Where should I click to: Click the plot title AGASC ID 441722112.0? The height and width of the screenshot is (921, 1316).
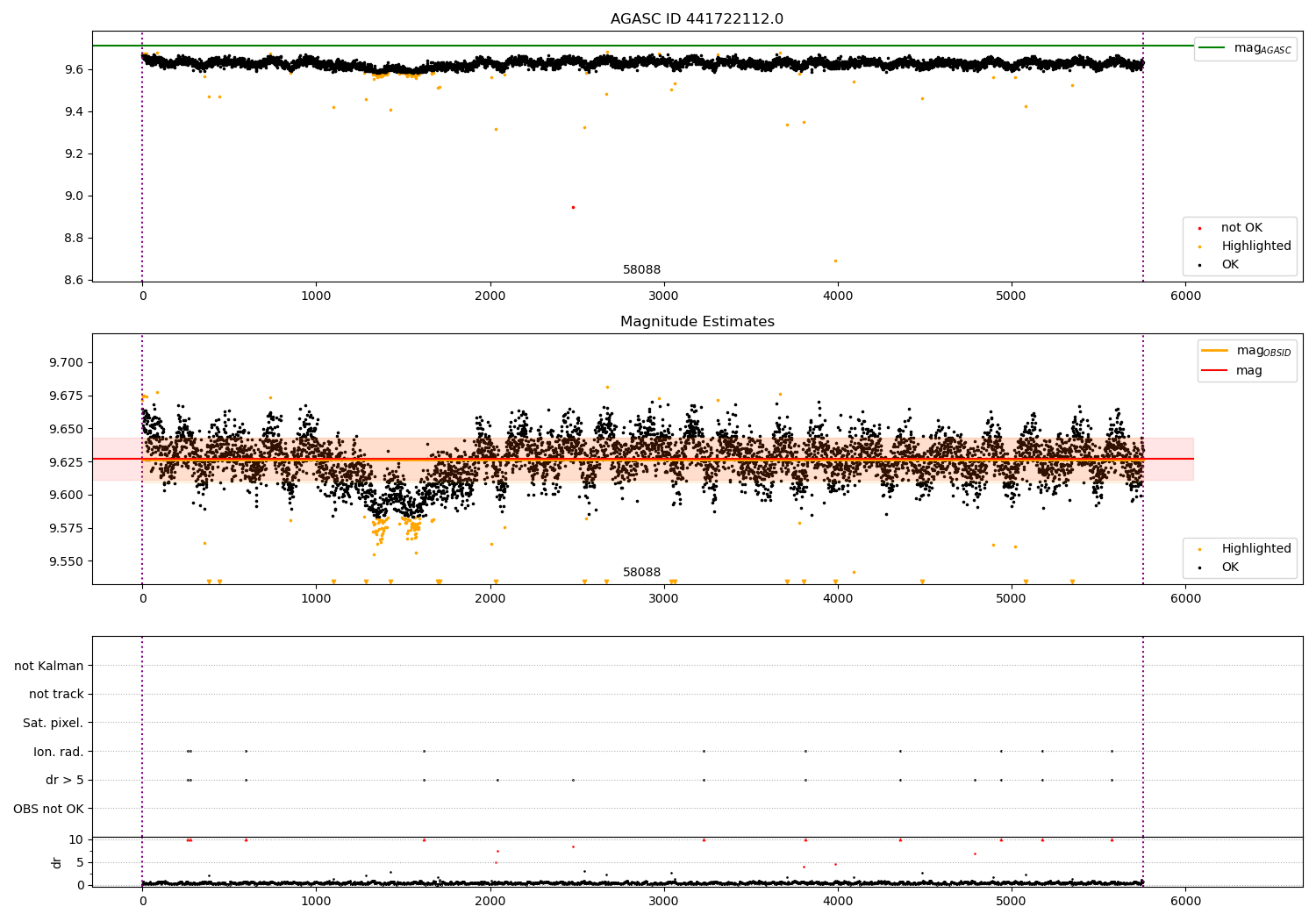pyautogui.click(x=697, y=19)
